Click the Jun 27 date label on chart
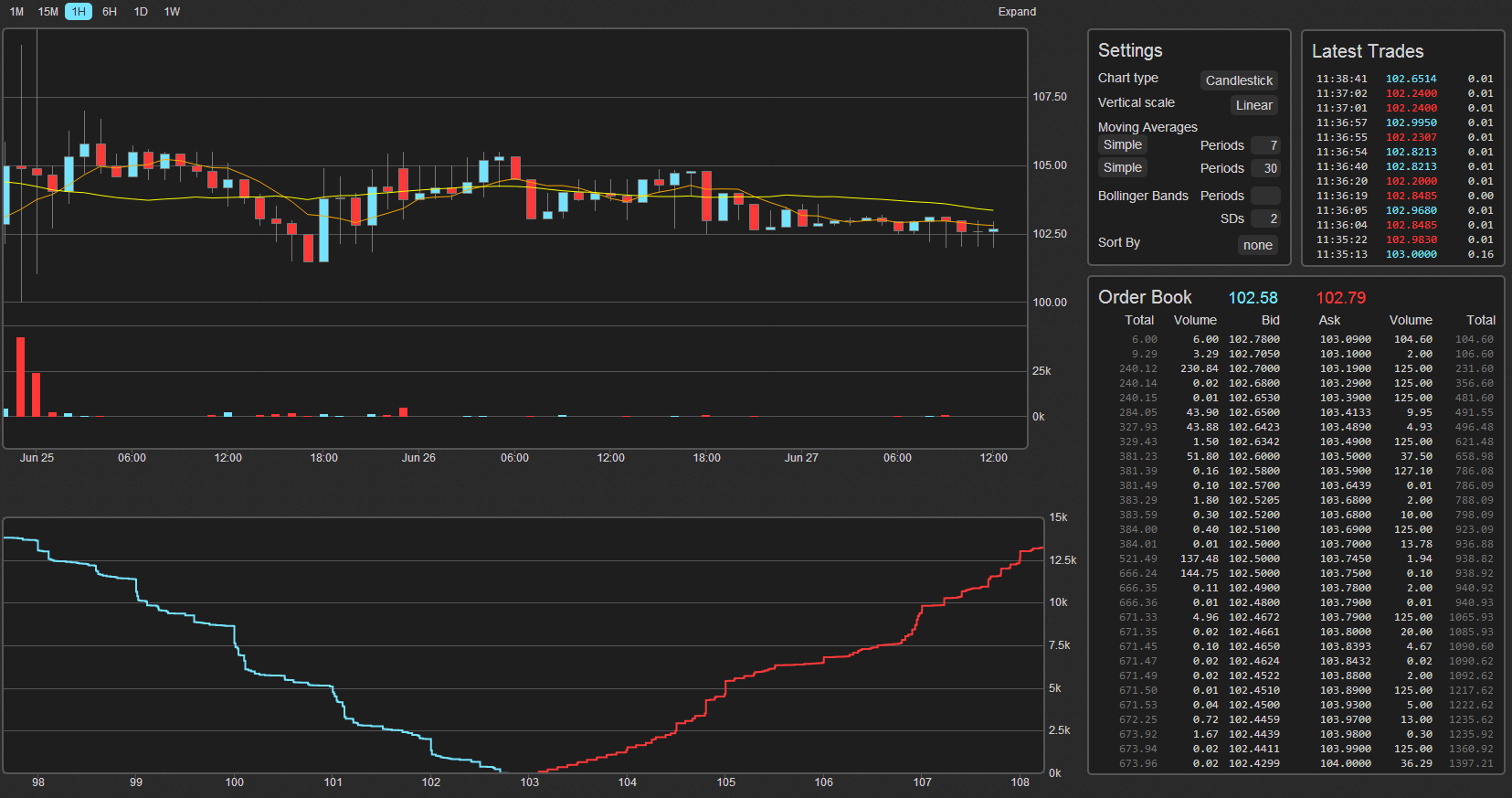Screen dimensions: 1512x798 tap(801, 458)
